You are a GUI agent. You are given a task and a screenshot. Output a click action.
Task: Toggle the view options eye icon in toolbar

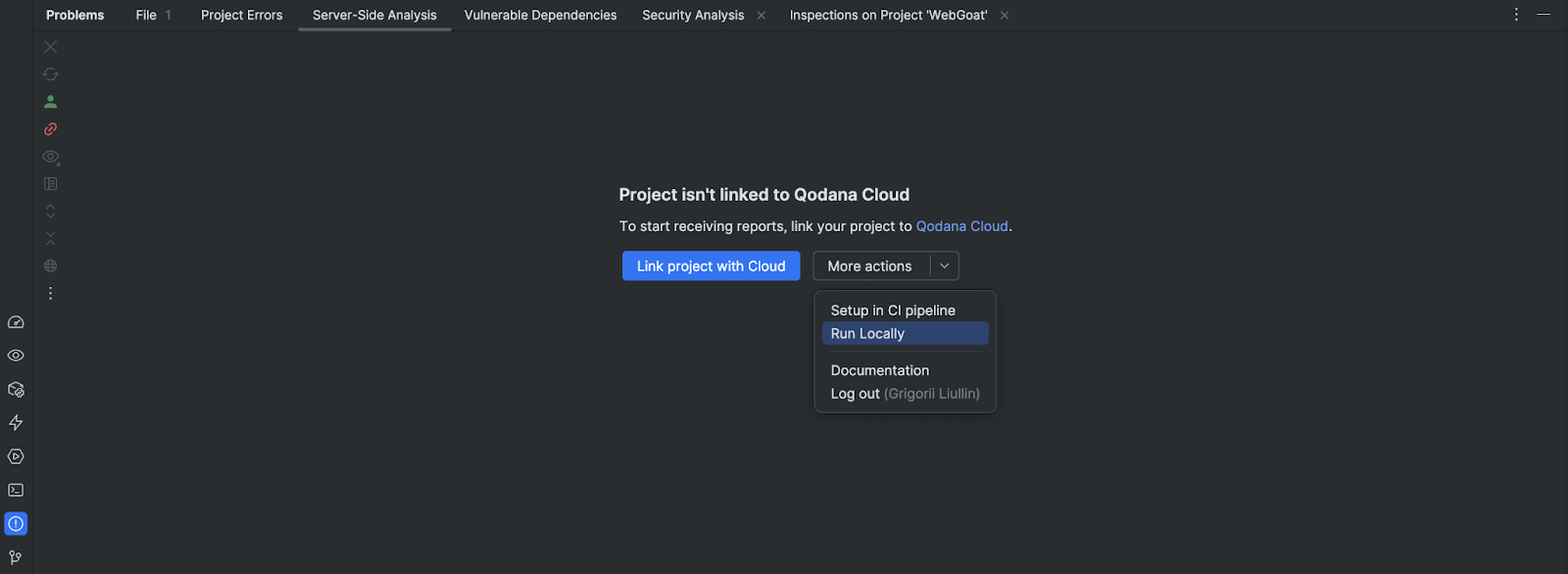coord(51,157)
